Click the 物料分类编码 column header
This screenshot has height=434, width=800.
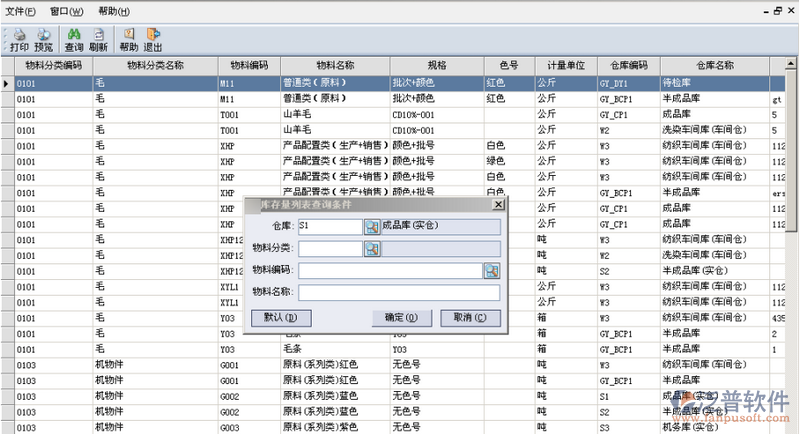click(53, 64)
